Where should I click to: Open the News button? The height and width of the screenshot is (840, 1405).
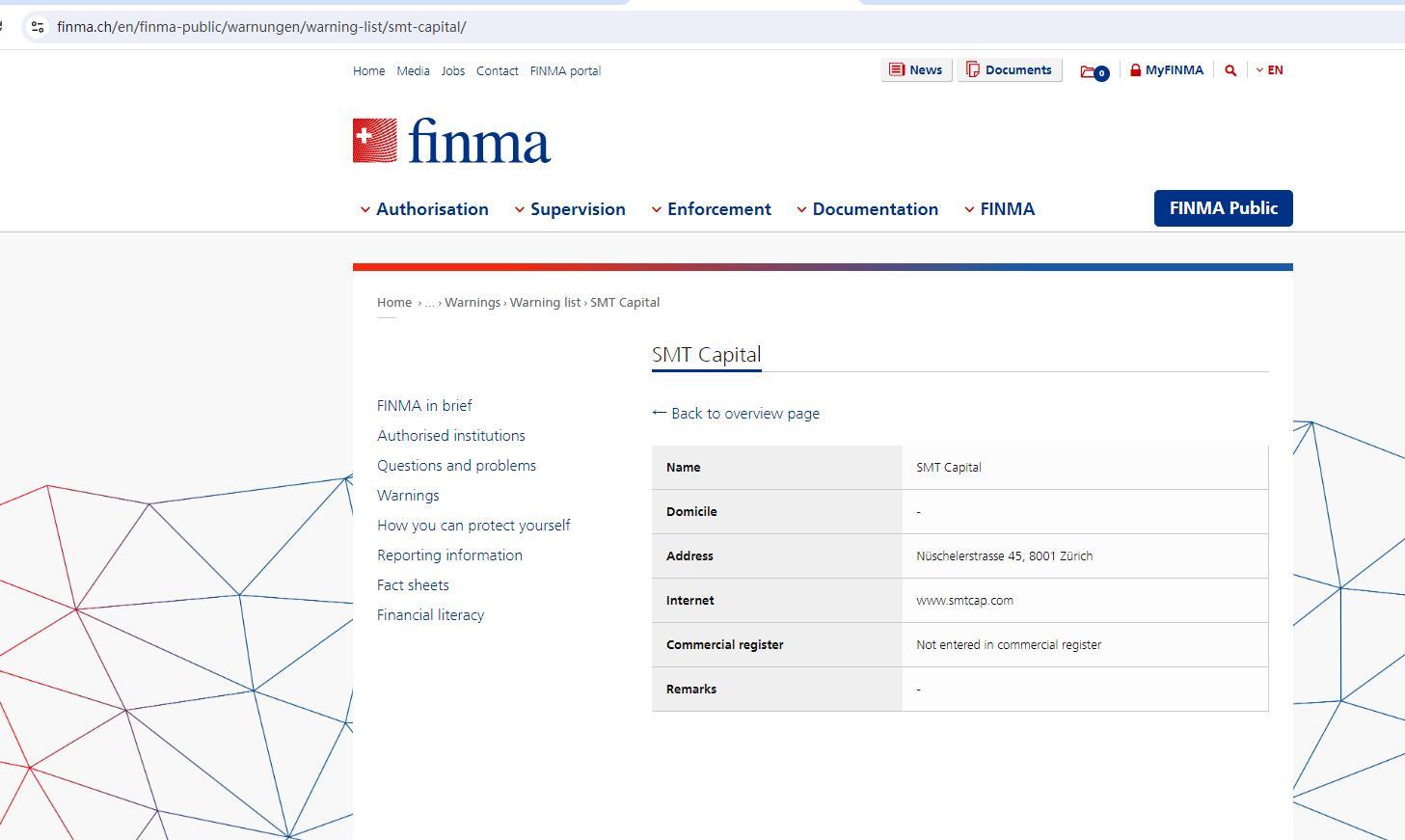click(915, 70)
